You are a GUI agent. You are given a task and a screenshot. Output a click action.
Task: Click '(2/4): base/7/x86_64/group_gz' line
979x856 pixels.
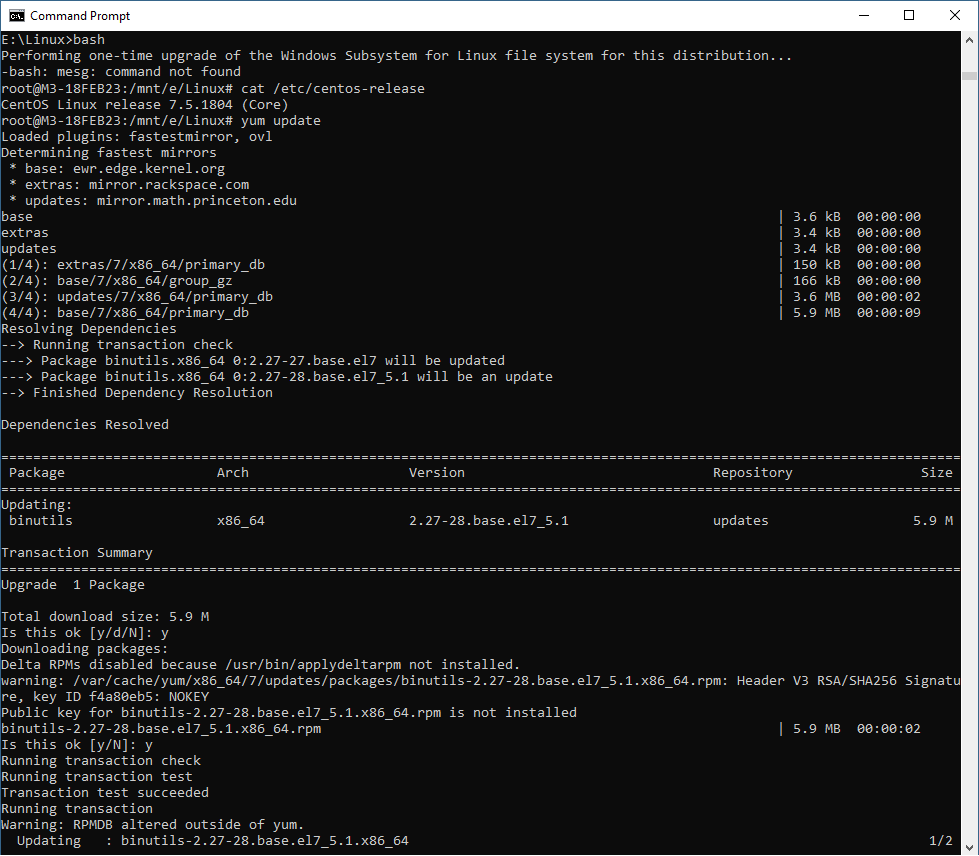(x=117, y=281)
